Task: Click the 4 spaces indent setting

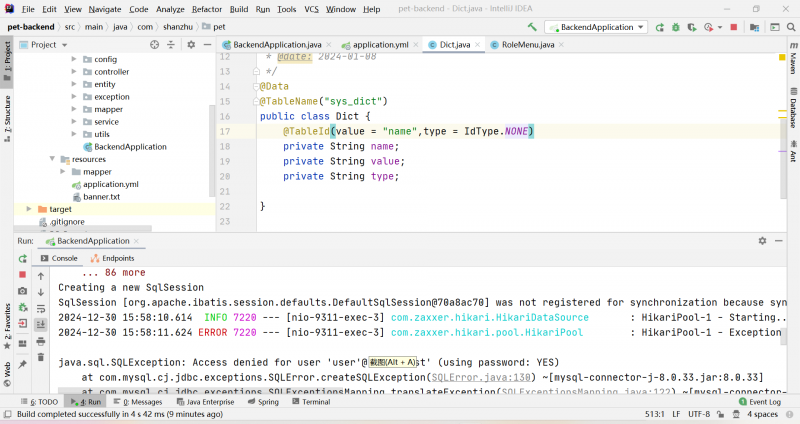Action: (763, 414)
